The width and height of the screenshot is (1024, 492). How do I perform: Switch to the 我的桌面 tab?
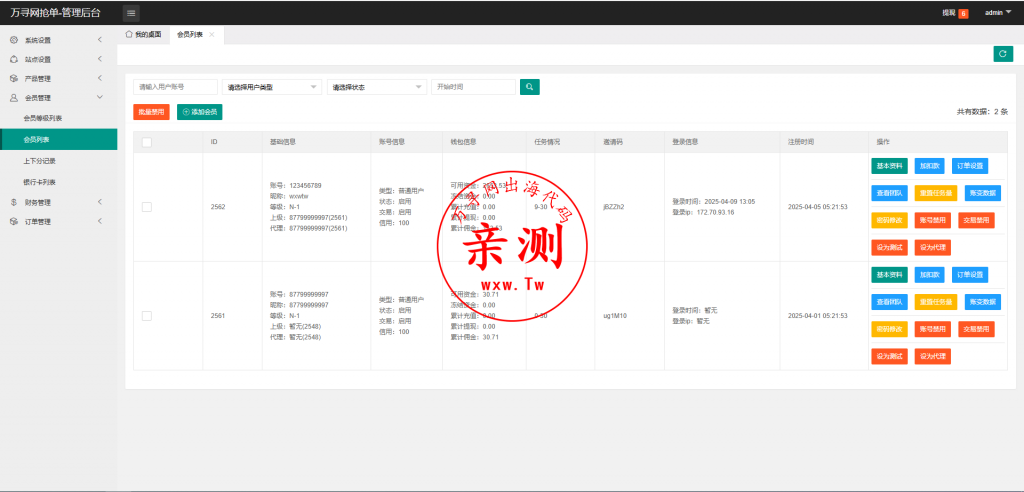point(143,35)
